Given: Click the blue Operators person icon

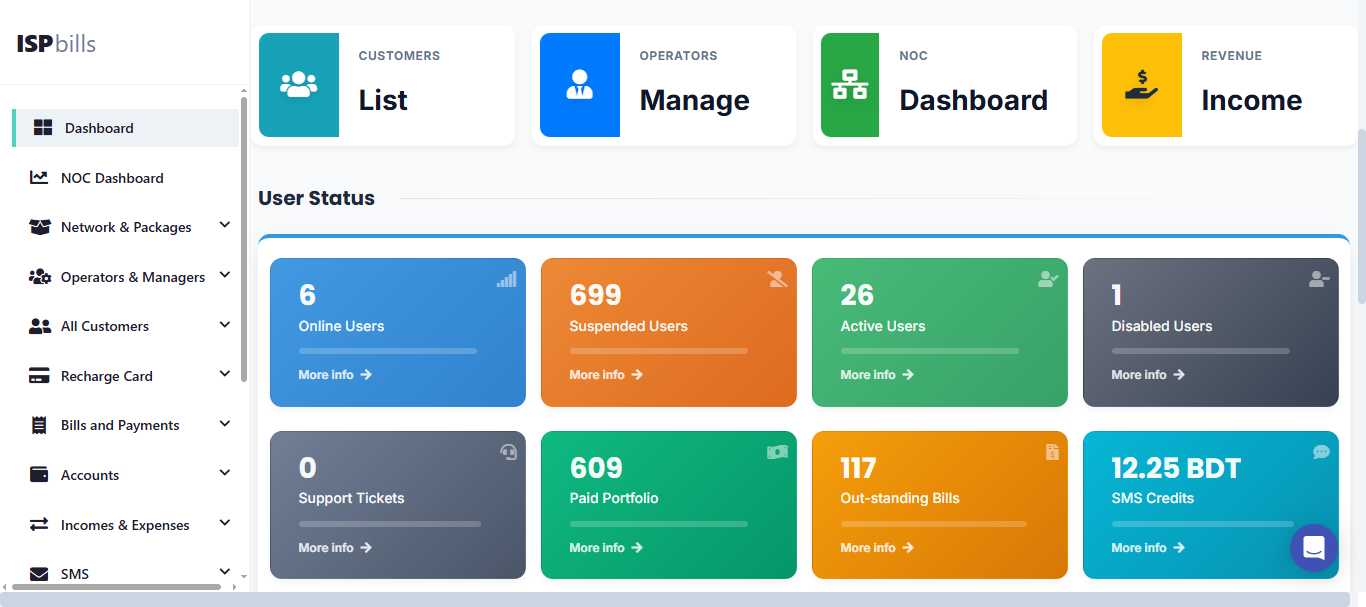Looking at the screenshot, I should (580, 85).
